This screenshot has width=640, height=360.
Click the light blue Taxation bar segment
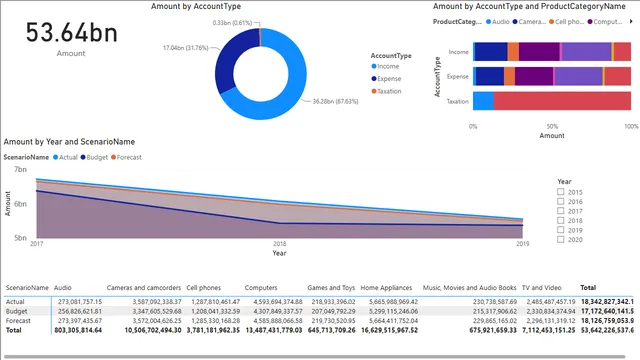483,101
